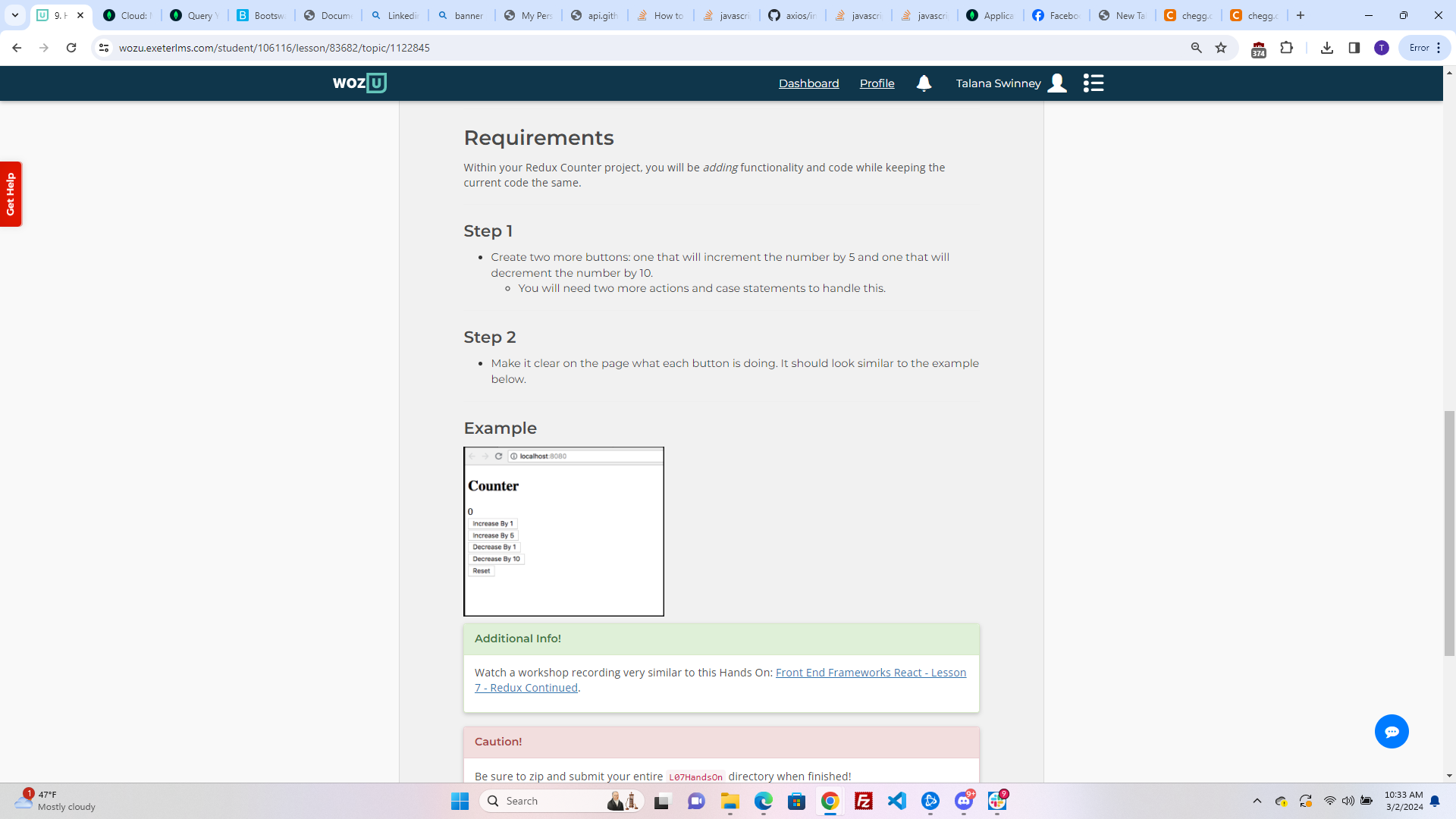This screenshot has width=1456, height=819.
Task: Open the browser tab search dropdown
Action: (x=14, y=15)
